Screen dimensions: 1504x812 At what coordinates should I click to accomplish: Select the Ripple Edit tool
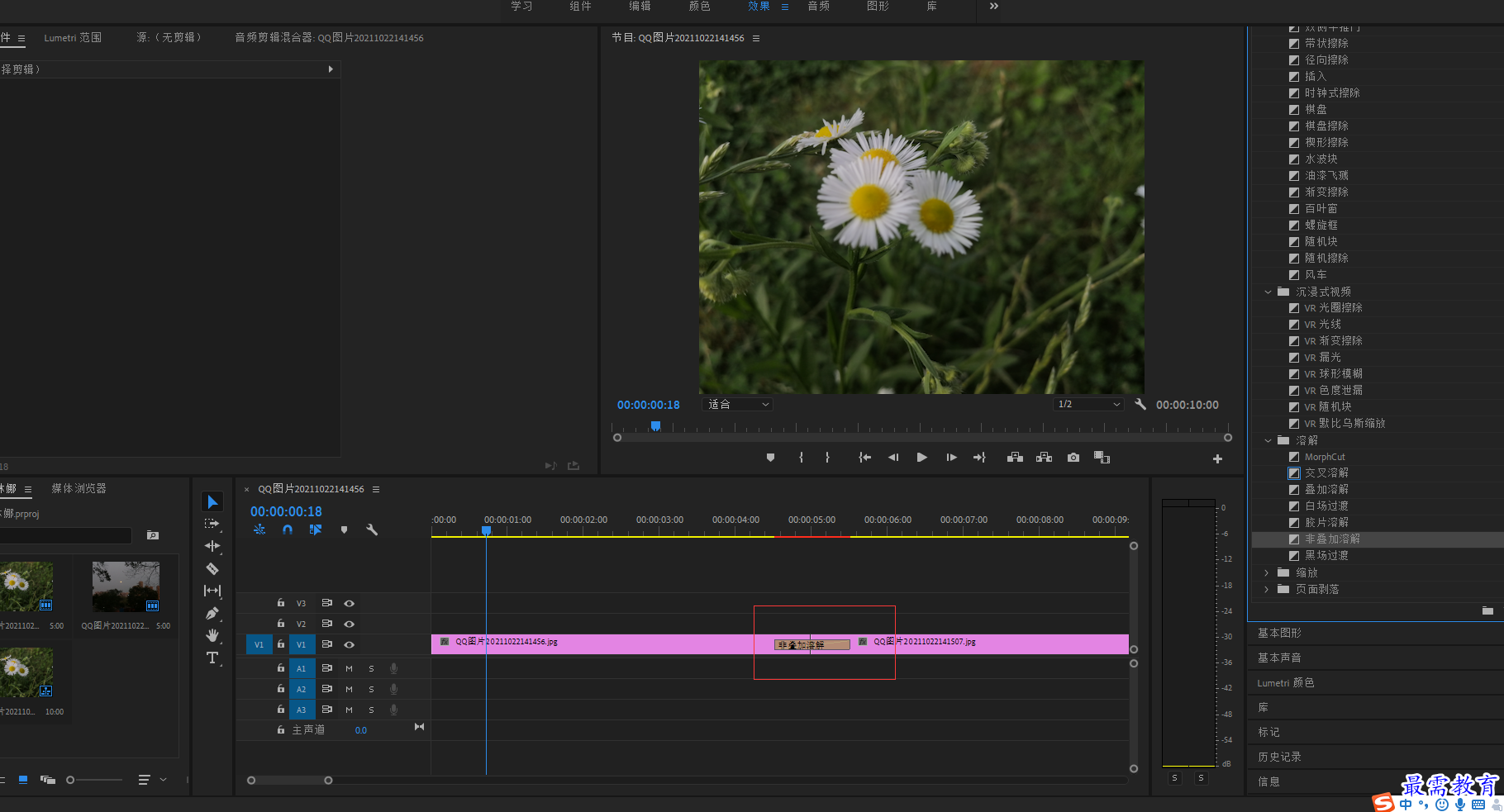212,546
